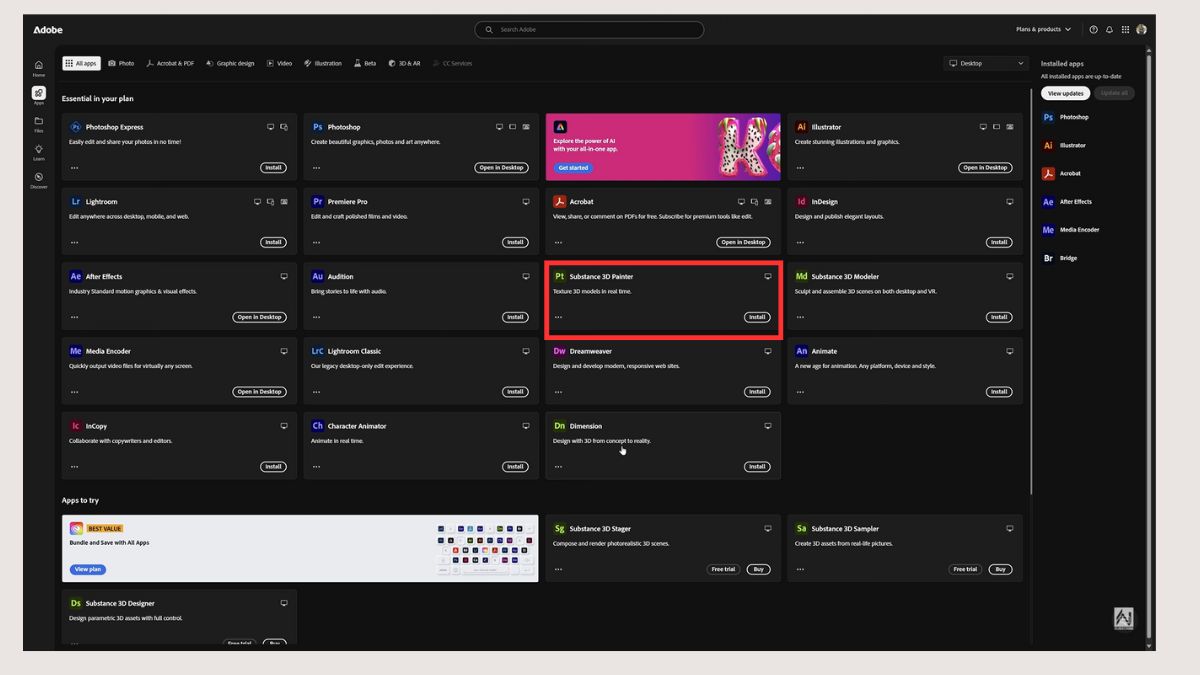Click the Dn icon on the Dimension card
The height and width of the screenshot is (675, 1200).
(559, 426)
